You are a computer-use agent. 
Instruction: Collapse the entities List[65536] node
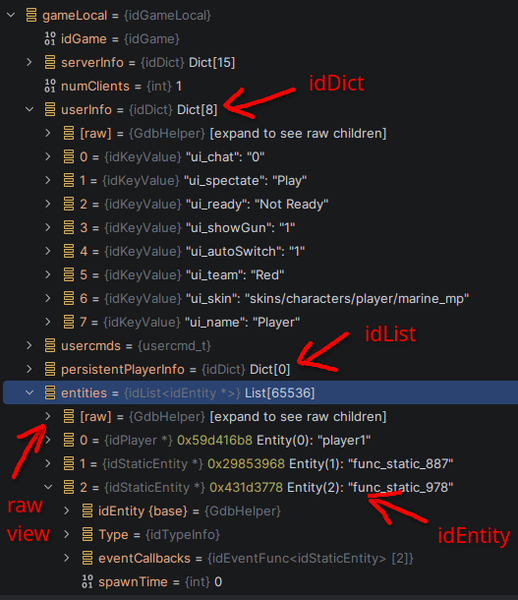pyautogui.click(x=29, y=393)
